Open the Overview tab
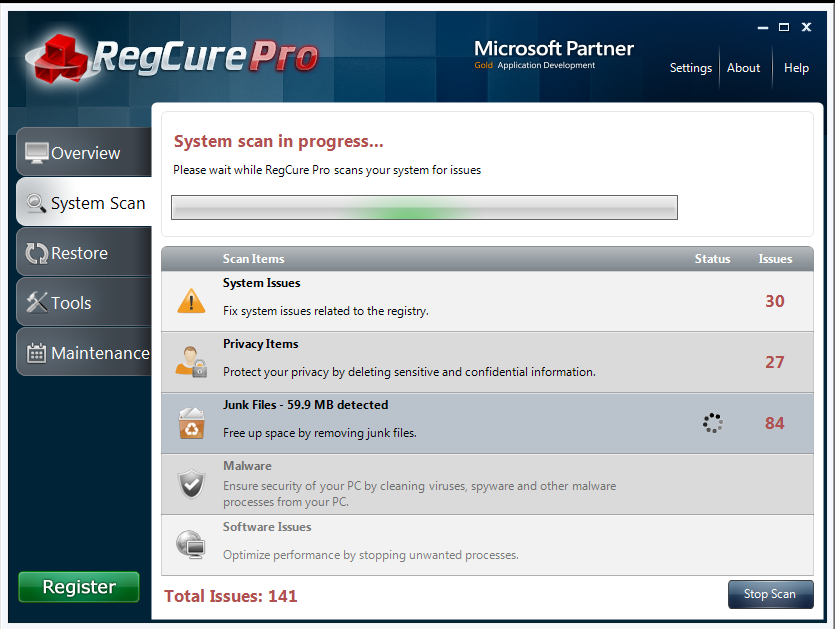The image size is (835, 629). [x=84, y=152]
